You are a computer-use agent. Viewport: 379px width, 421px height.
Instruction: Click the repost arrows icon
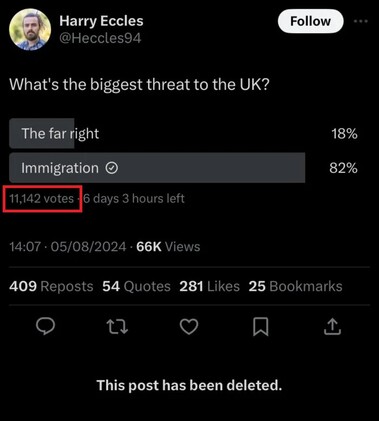(x=117, y=326)
